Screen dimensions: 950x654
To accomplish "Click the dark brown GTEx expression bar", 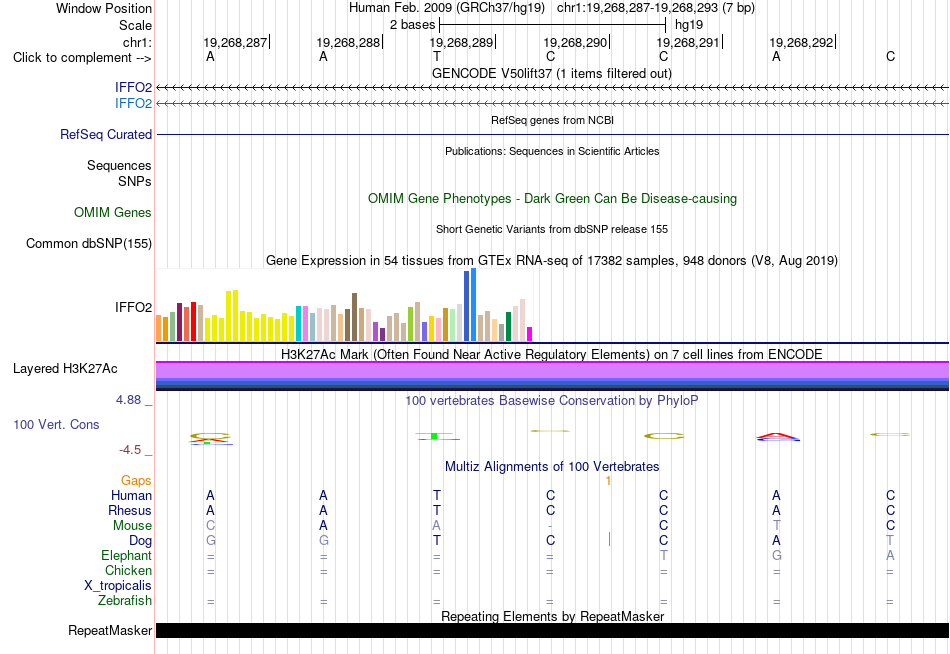I will pos(354,317).
